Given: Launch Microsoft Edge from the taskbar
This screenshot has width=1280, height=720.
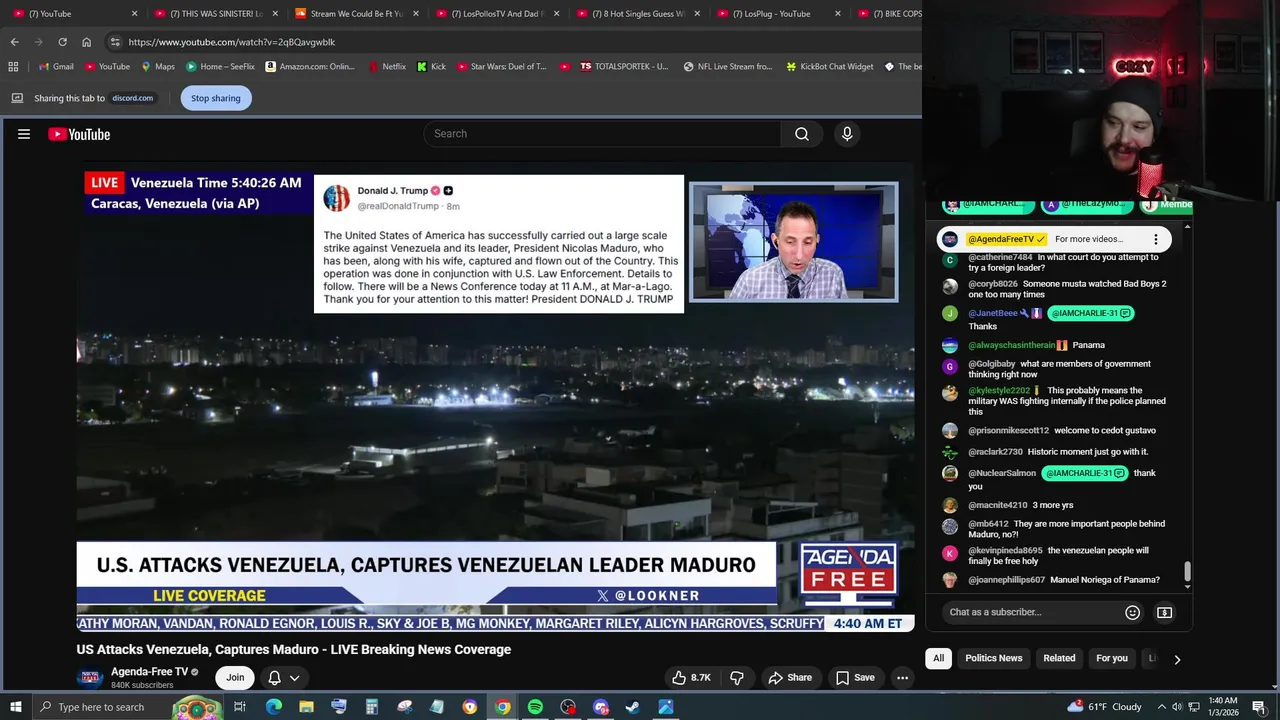Looking at the screenshot, I should click(x=274, y=707).
